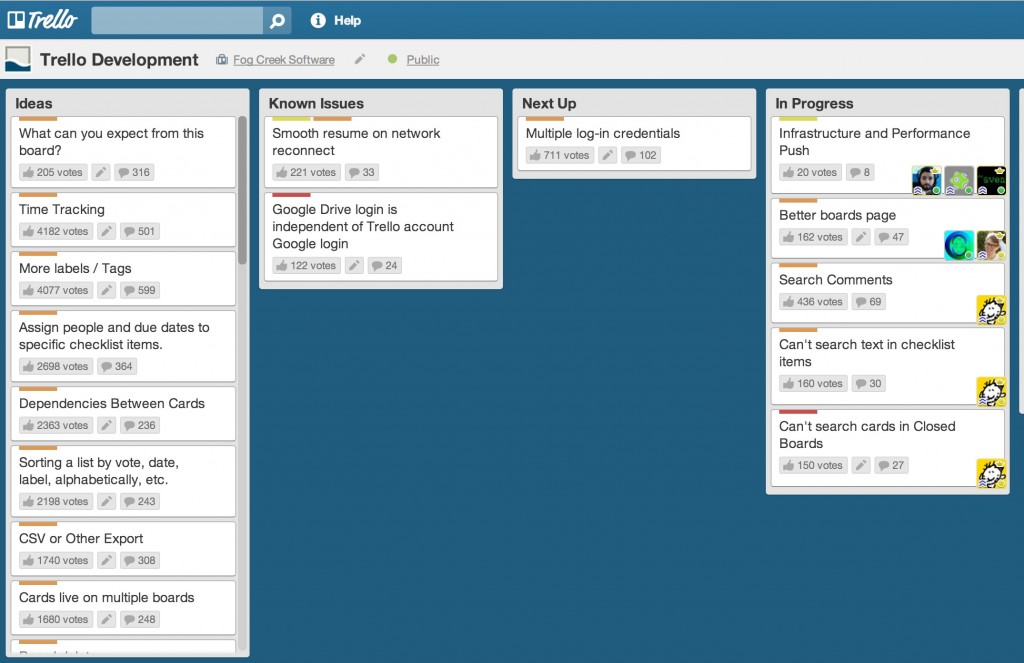Click the yellow cartoon avatar on Search Comments
The height and width of the screenshot is (663, 1024).
pyautogui.click(x=991, y=310)
